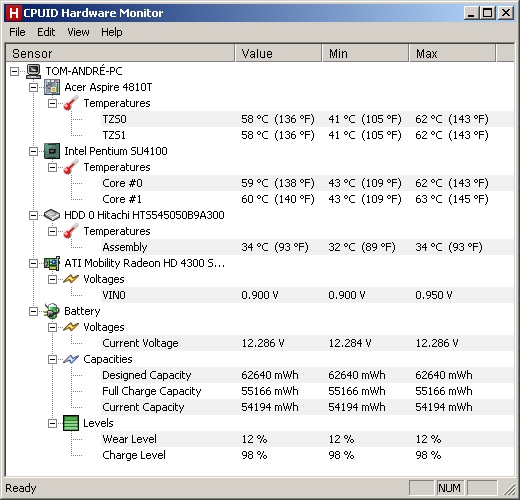Click the thermometer icon under Acer Aspire 4810T
The width and height of the screenshot is (520, 500).
tap(71, 103)
